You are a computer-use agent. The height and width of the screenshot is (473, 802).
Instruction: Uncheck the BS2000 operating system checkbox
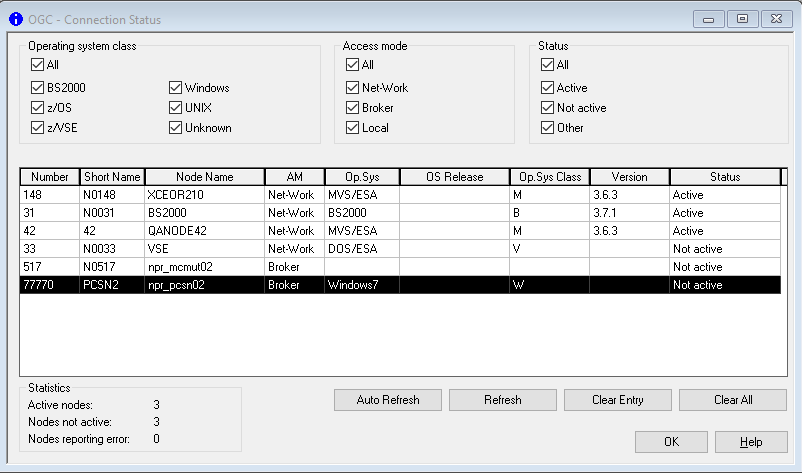pyautogui.click(x=38, y=88)
